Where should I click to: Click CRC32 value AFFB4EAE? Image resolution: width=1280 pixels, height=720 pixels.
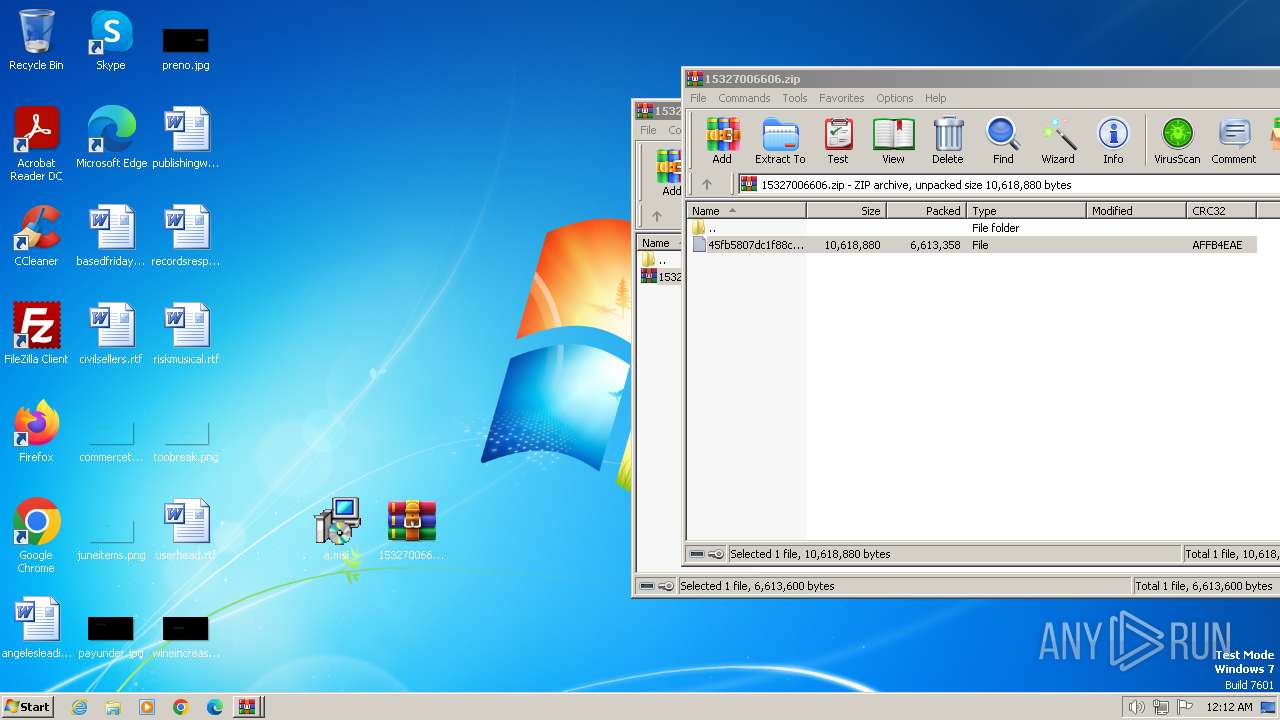[1217, 245]
